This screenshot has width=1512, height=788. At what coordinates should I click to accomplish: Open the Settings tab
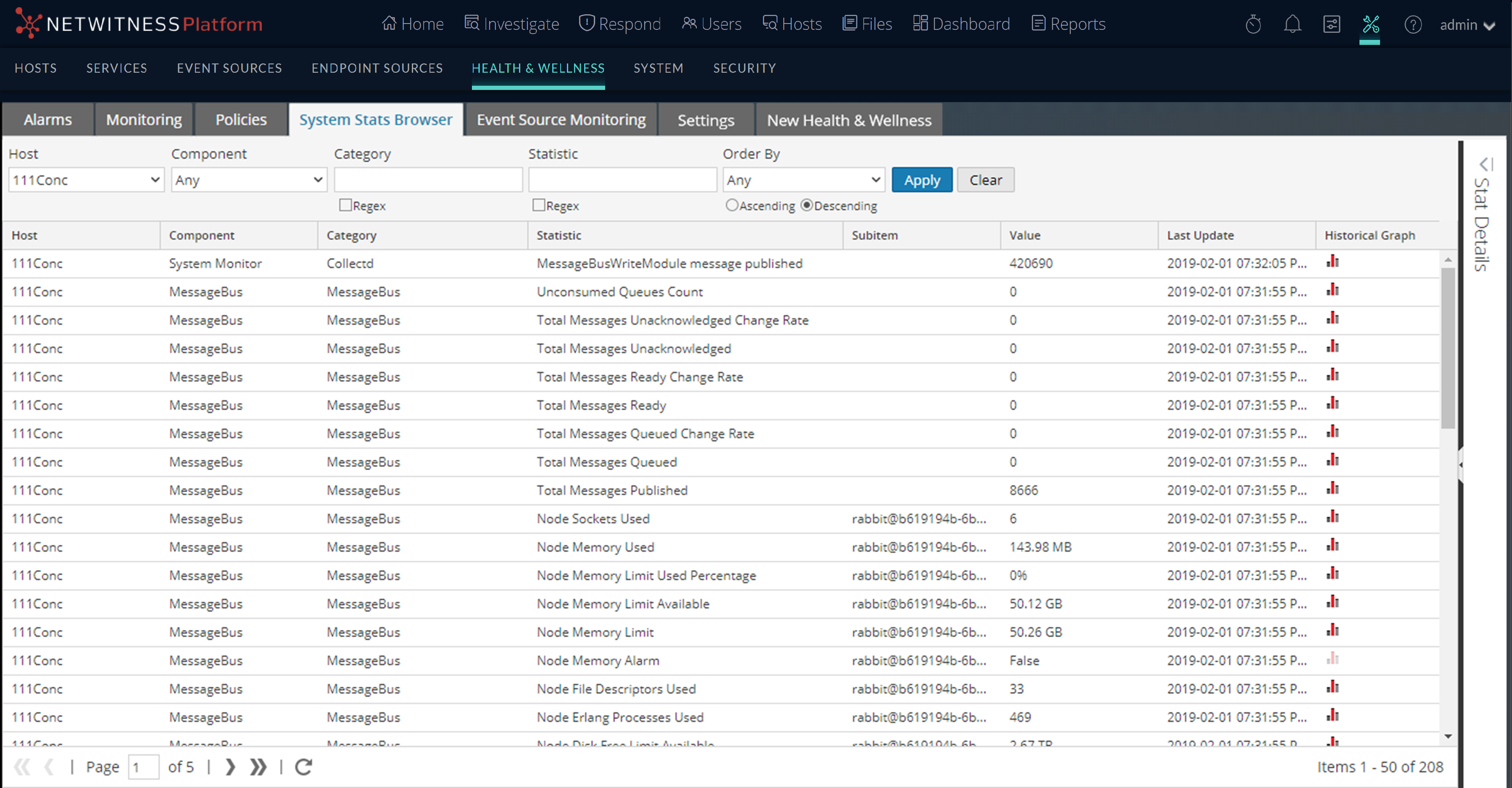click(706, 120)
